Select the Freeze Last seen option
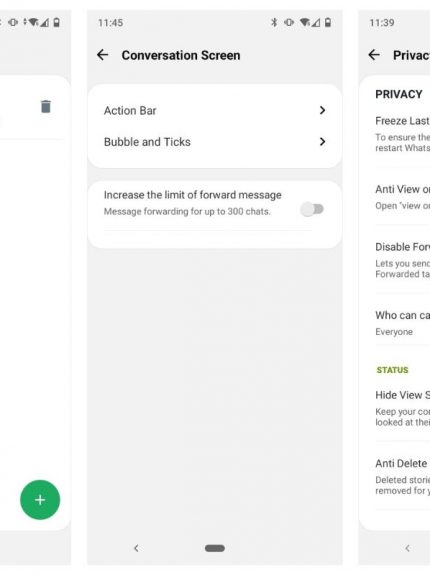Image resolution: width=430 pixels, height=575 pixels. coord(402,134)
